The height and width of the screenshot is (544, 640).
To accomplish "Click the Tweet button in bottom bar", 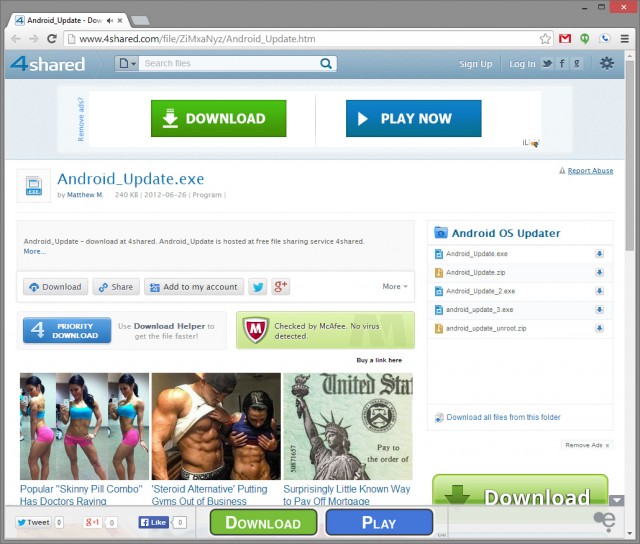I will point(34,522).
